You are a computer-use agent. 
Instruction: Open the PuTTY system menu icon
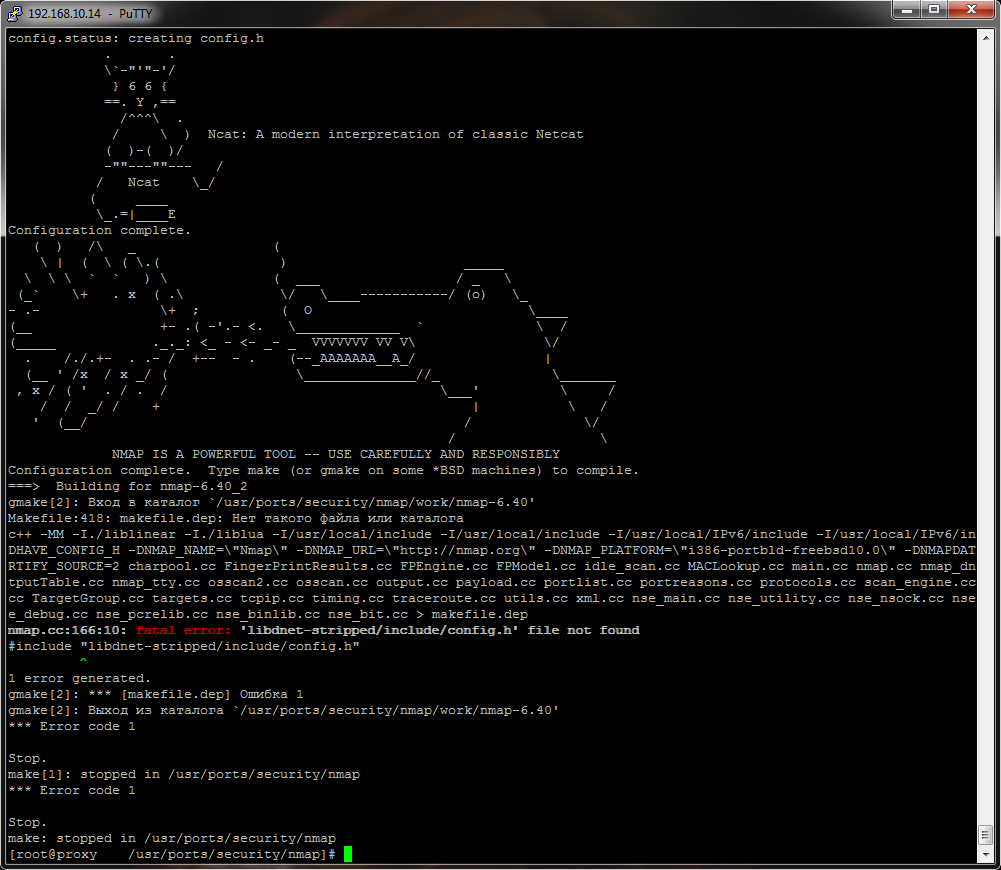14,13
